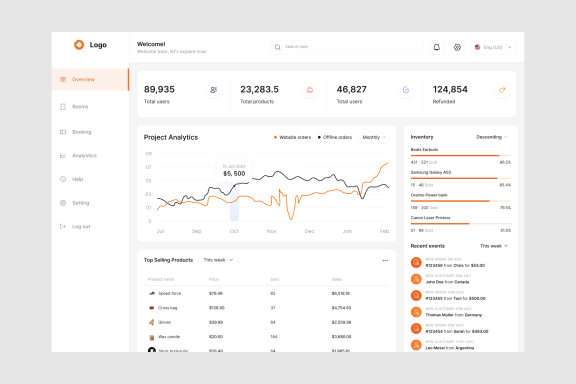Click order icon for #123454 event
This screenshot has height=384, width=576.
[x=416, y=329]
